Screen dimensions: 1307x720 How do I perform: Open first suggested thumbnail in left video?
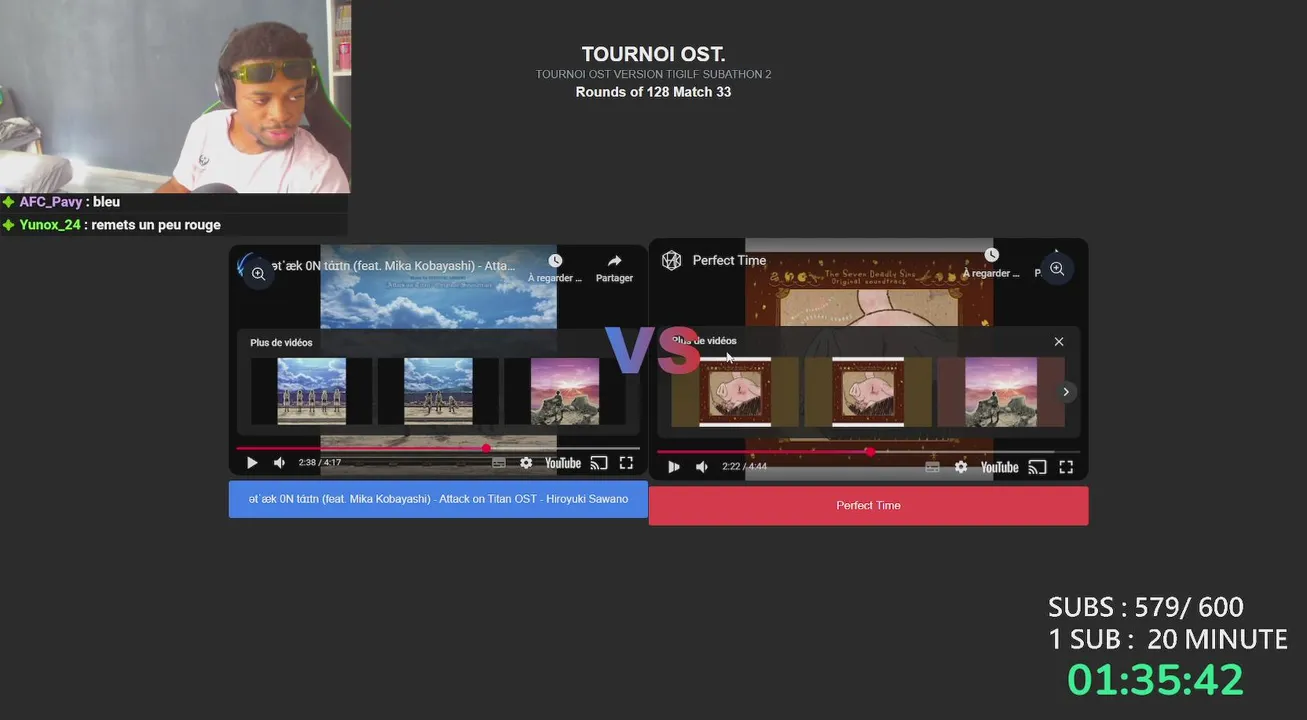point(311,391)
